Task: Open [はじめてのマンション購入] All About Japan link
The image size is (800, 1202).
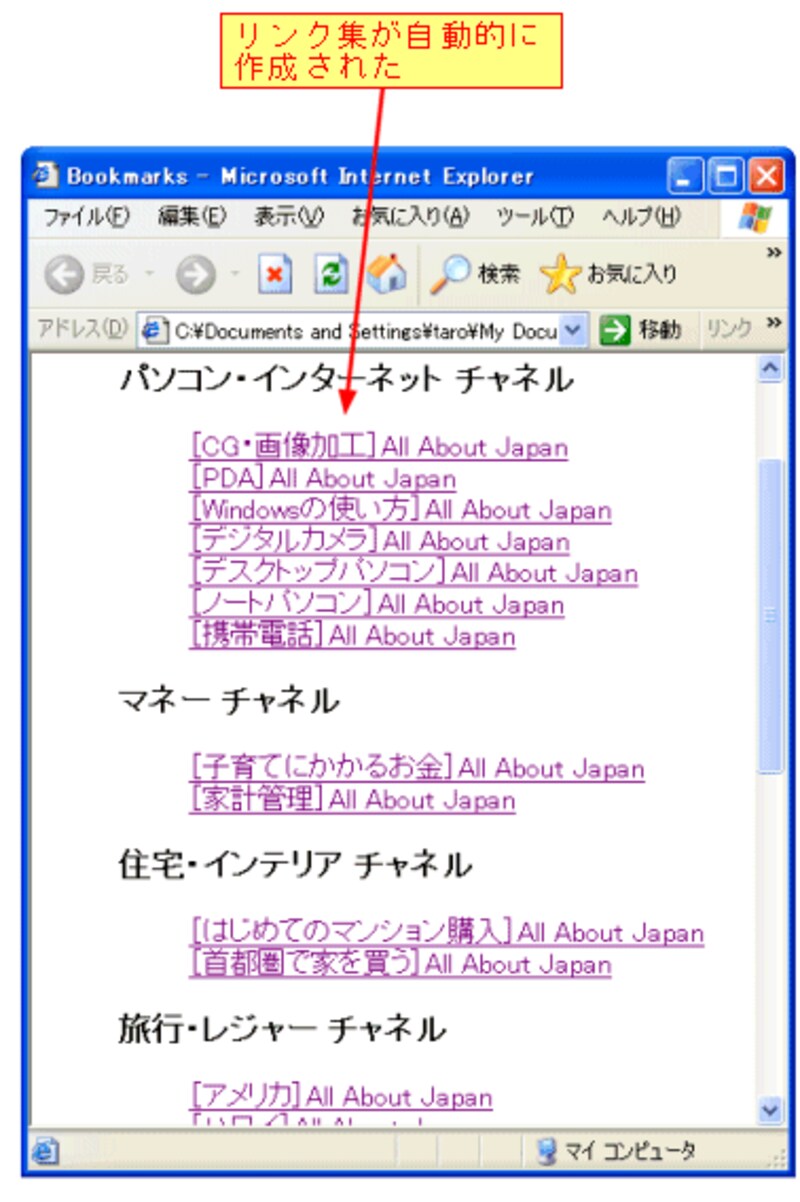Action: click(x=447, y=933)
